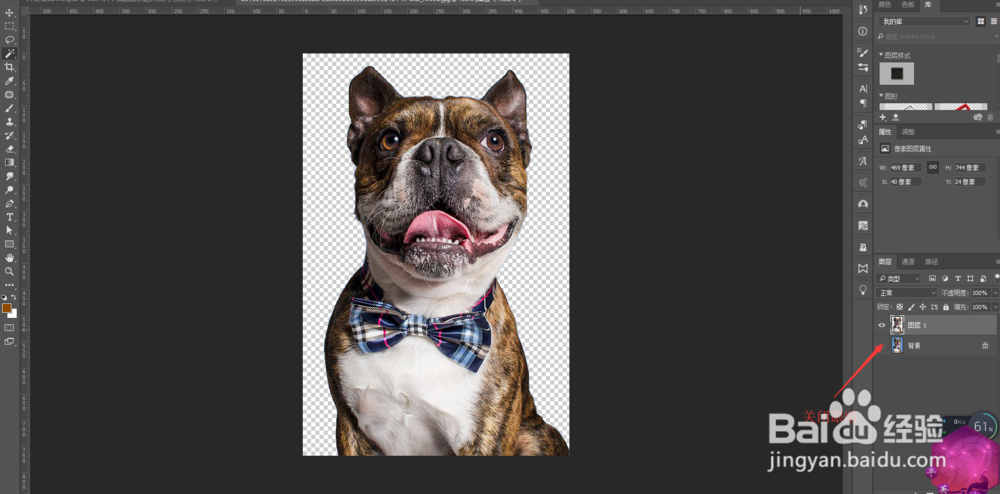1000x494 pixels.
Task: Show the hidden 背景 layer
Action: point(882,345)
